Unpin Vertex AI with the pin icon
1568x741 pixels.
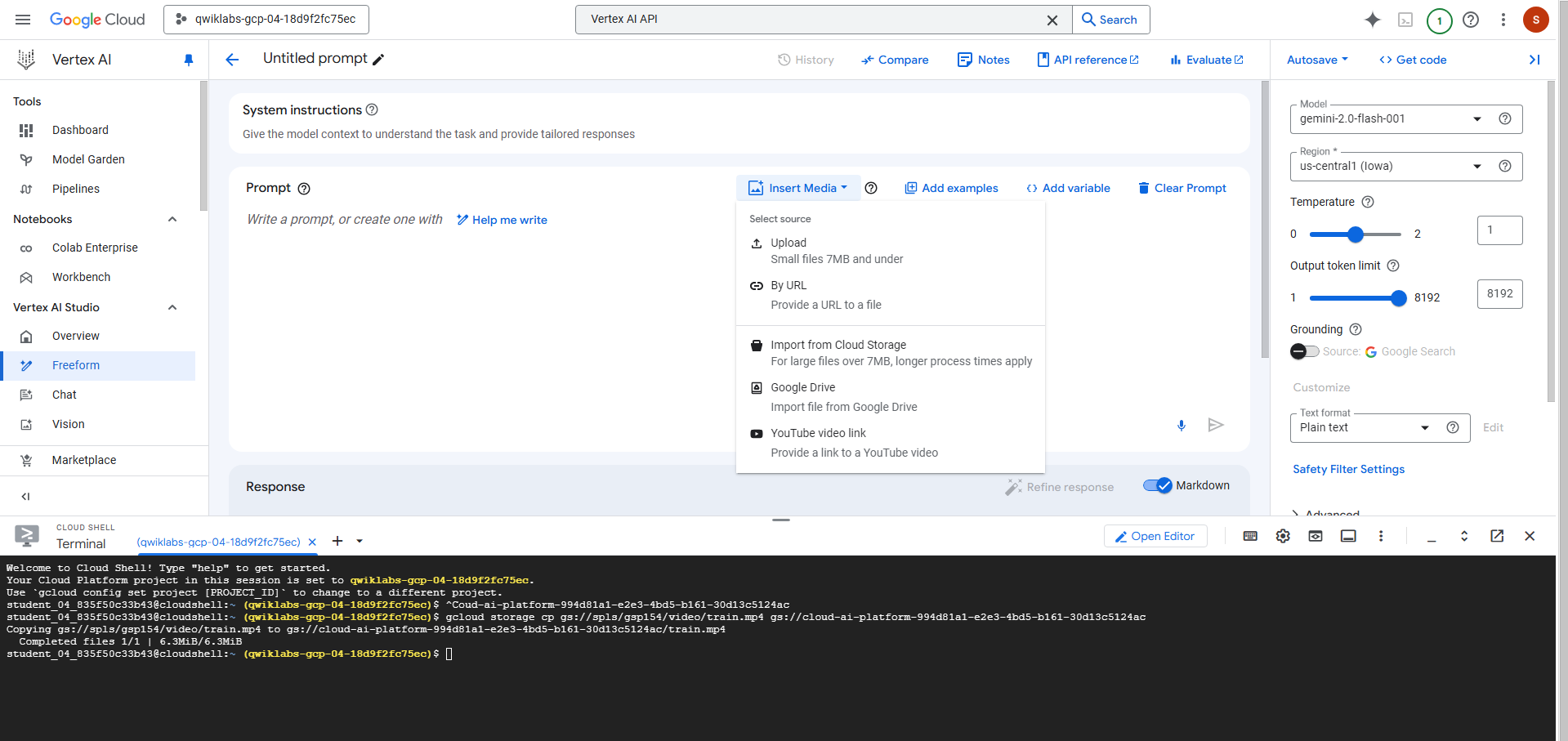click(189, 60)
